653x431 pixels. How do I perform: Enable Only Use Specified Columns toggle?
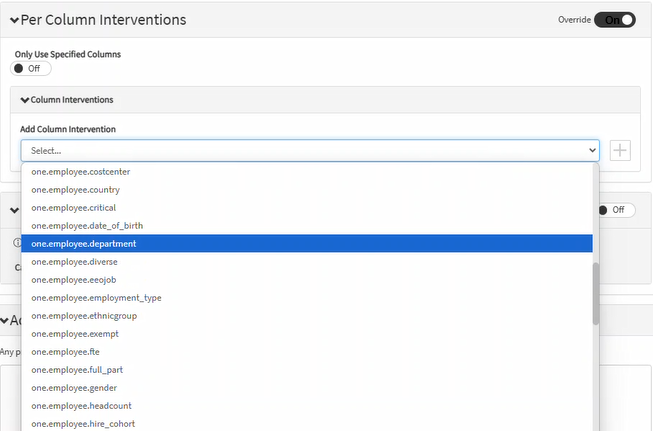point(30,68)
